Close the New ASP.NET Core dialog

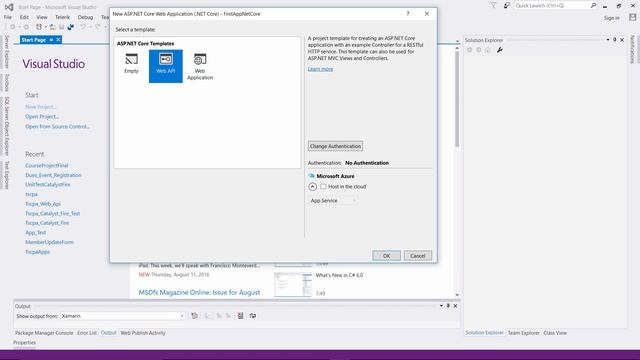click(427, 13)
